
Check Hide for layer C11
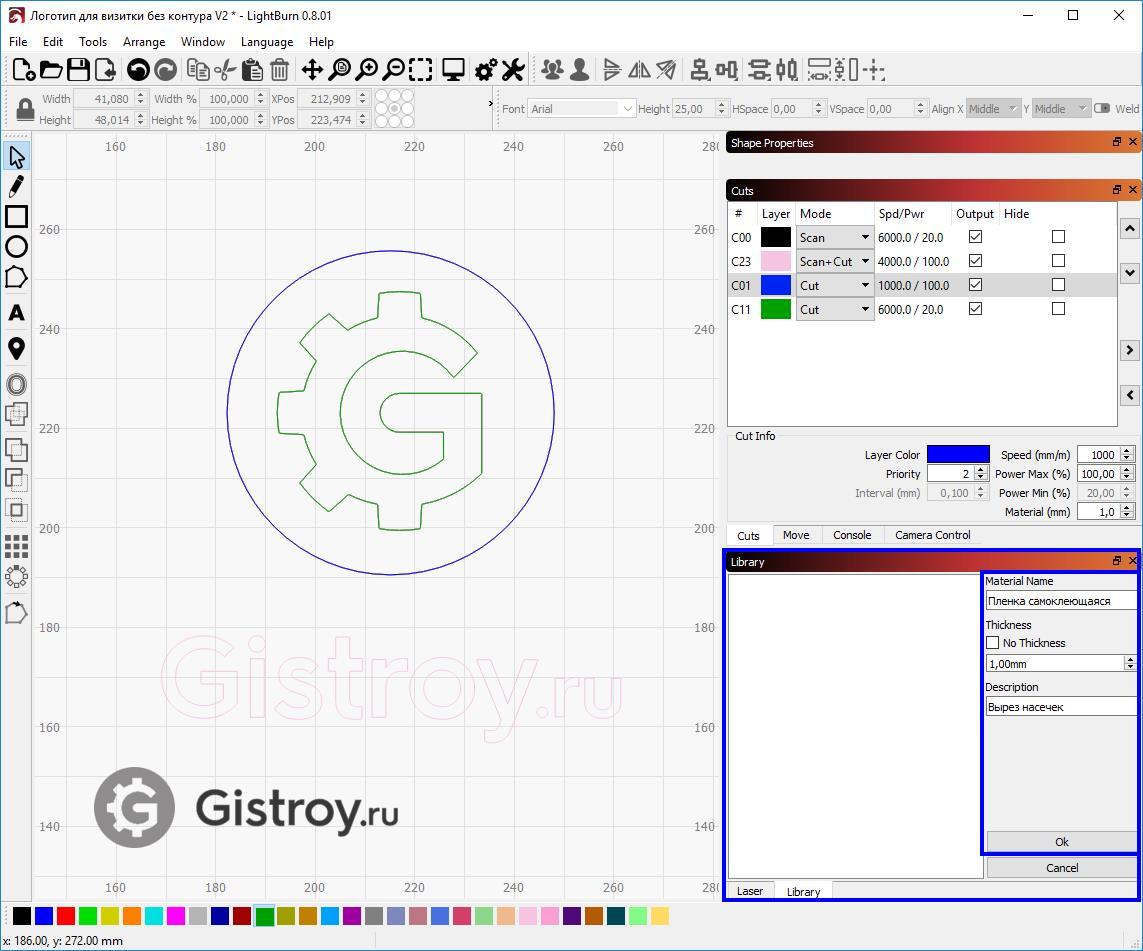(x=1058, y=309)
